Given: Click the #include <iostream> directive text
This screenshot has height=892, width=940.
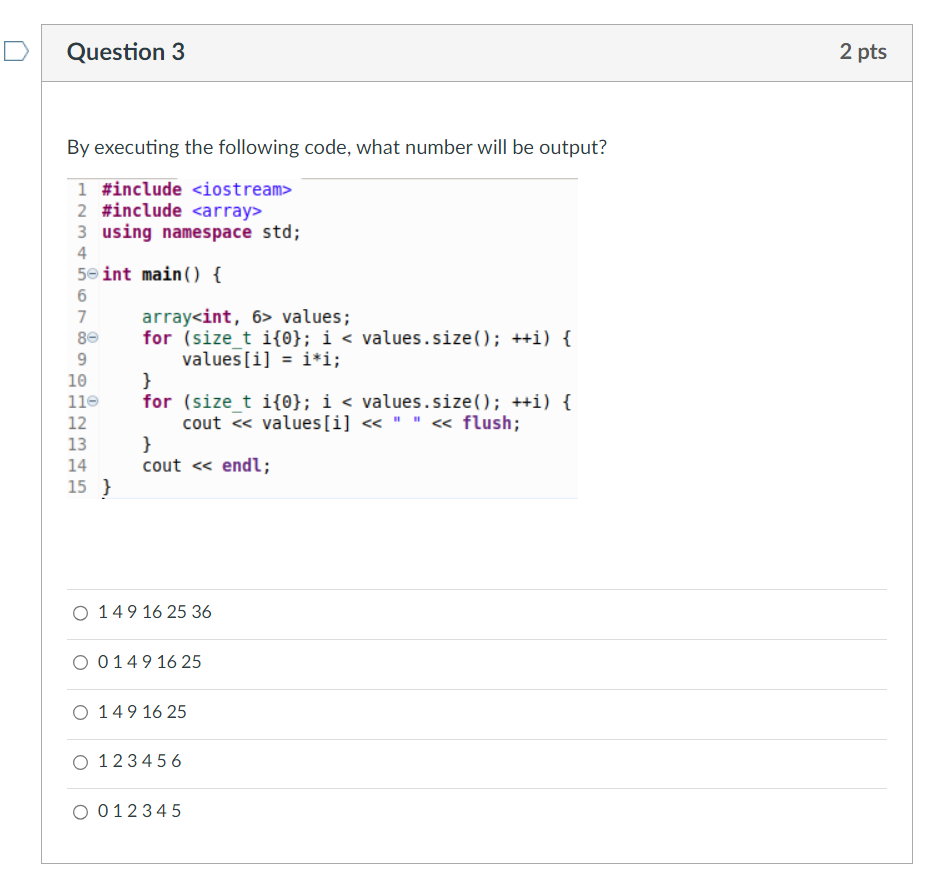Looking at the screenshot, I should coord(195,189).
